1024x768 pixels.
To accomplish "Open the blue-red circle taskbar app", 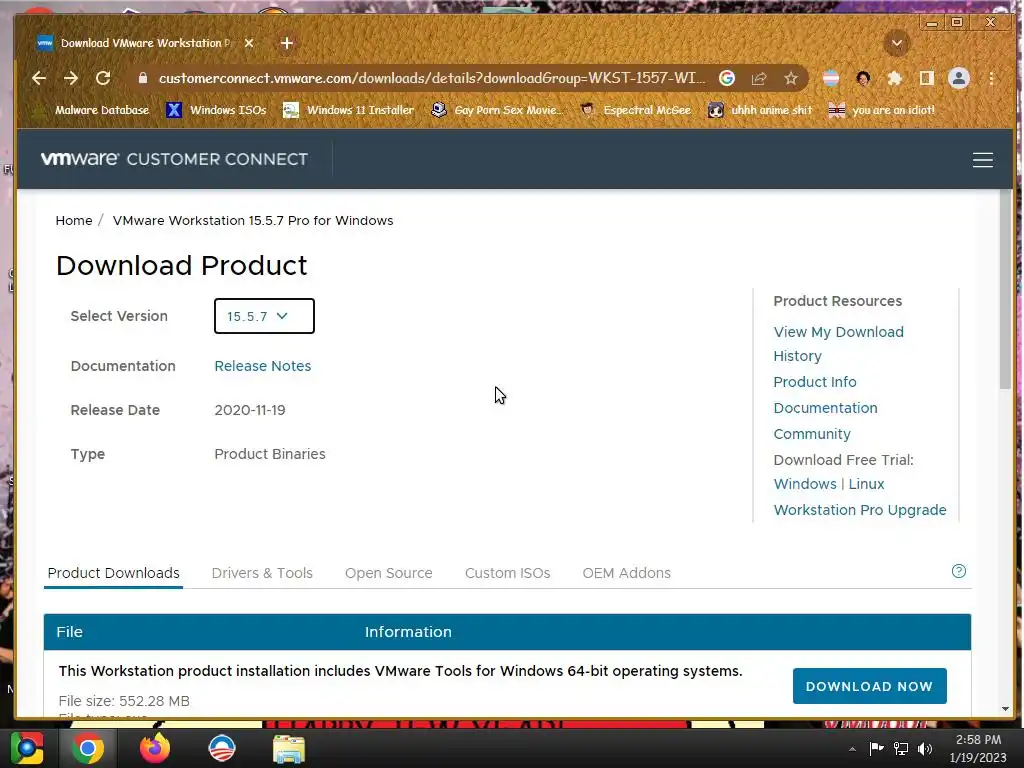I will point(221,748).
